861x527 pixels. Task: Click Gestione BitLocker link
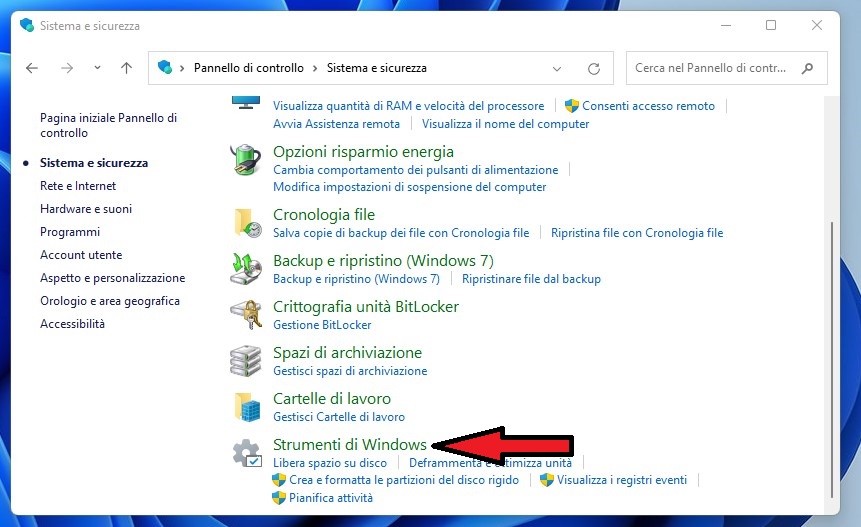(x=322, y=325)
